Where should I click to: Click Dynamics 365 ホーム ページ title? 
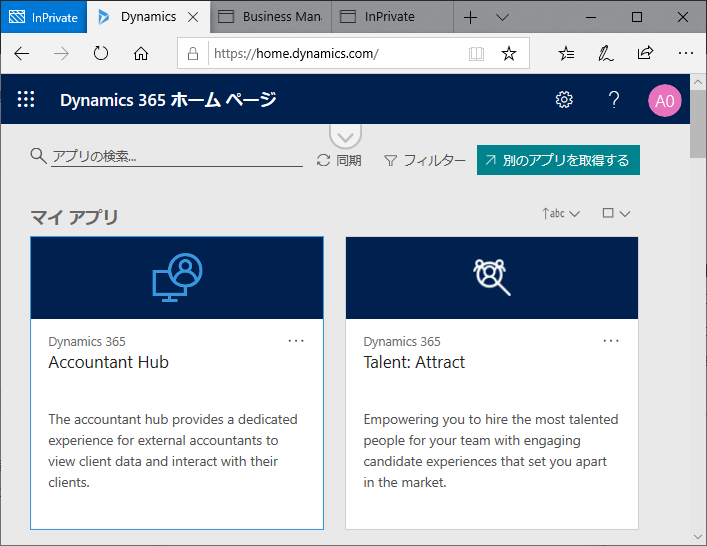(x=168, y=100)
